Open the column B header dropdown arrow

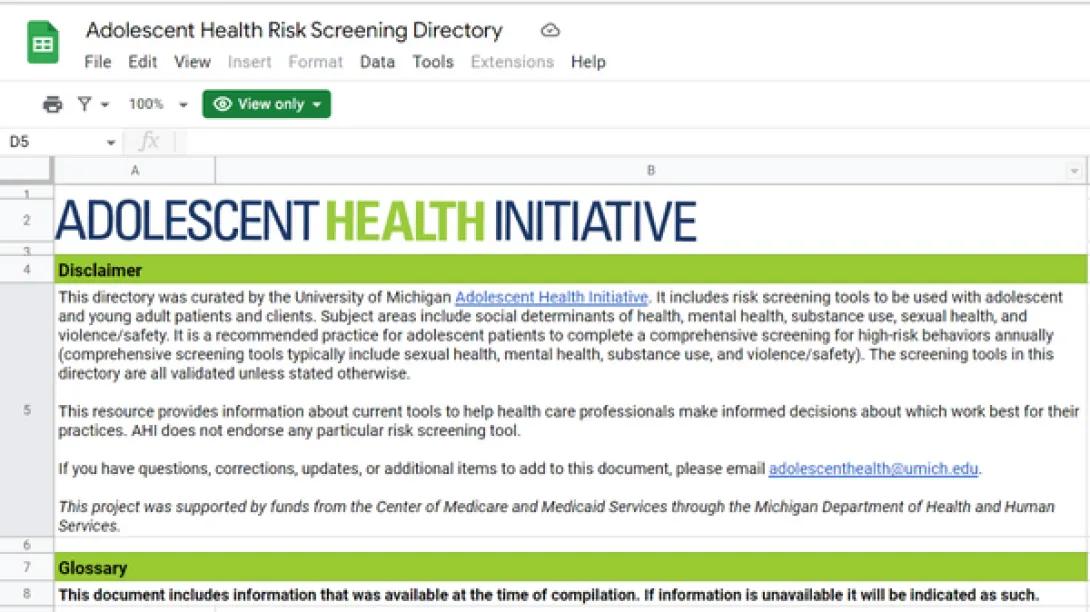point(1074,170)
